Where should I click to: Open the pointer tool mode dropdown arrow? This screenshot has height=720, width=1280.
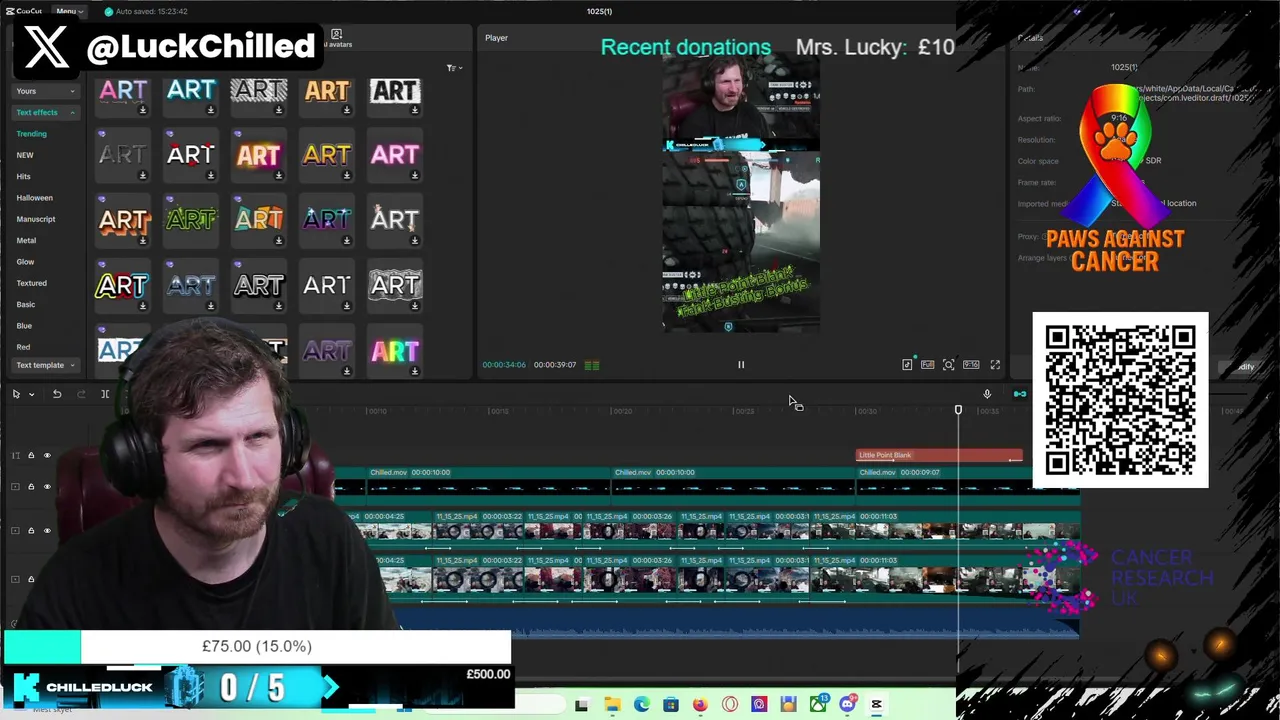point(31,394)
